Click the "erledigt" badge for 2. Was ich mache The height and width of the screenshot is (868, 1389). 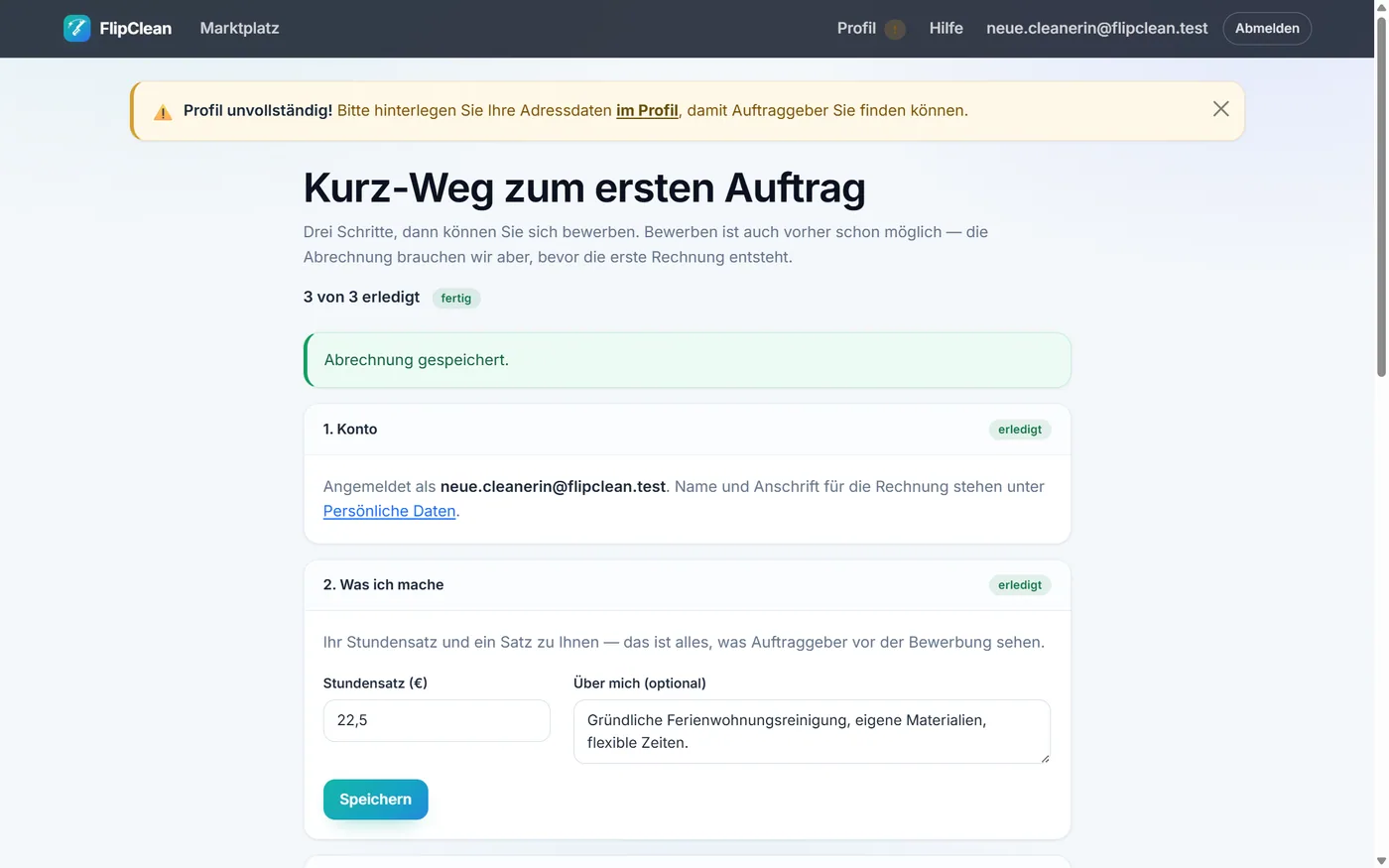click(1020, 585)
